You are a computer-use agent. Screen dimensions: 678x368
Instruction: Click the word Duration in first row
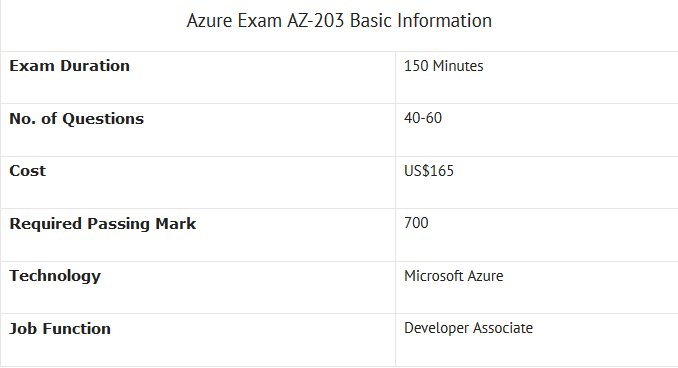(95, 66)
